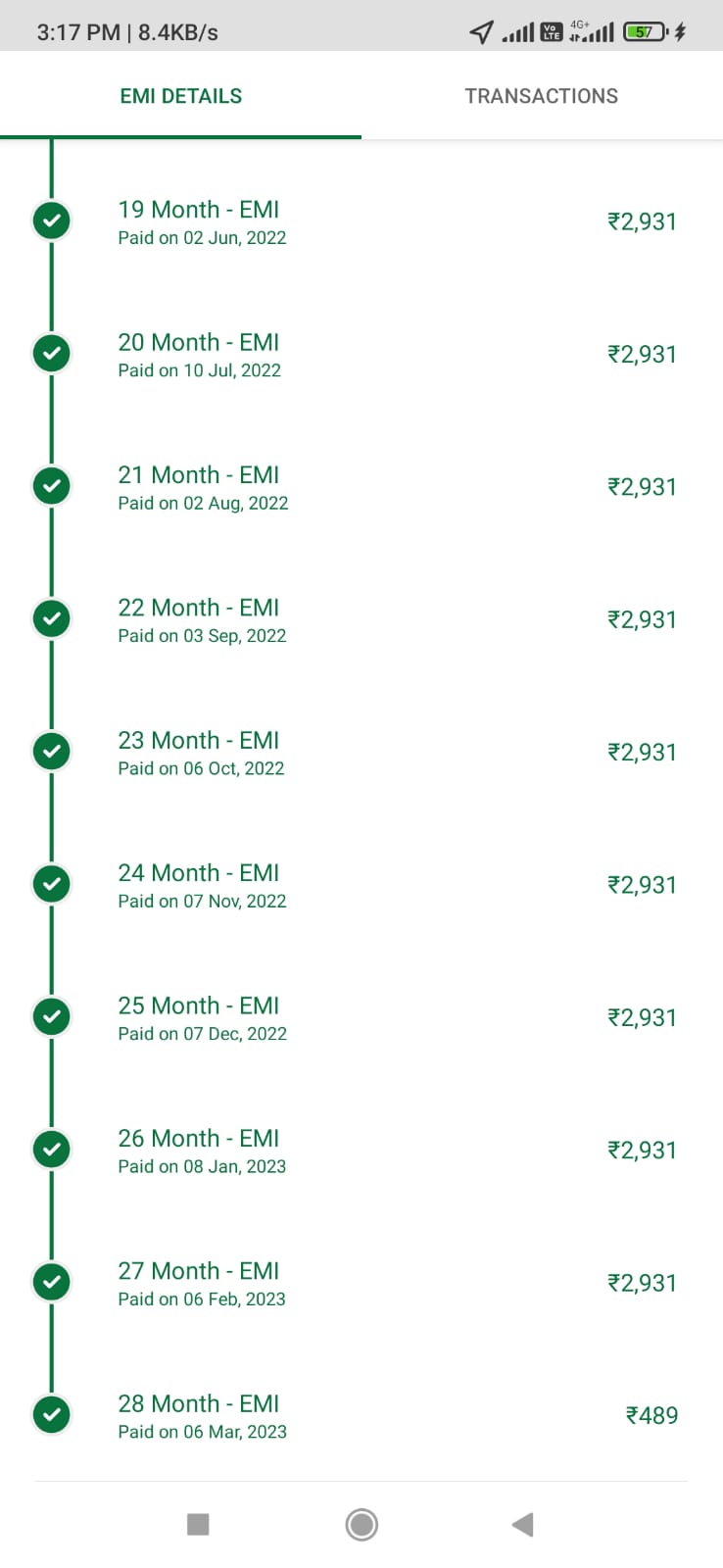The height and width of the screenshot is (1568, 723).
Task: Tap the Paid on 10 Jul, 2022 date
Action: (x=199, y=370)
